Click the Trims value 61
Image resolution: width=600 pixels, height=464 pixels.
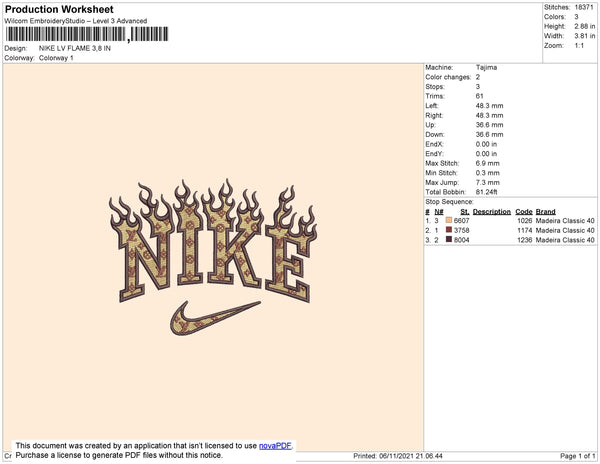coord(480,96)
